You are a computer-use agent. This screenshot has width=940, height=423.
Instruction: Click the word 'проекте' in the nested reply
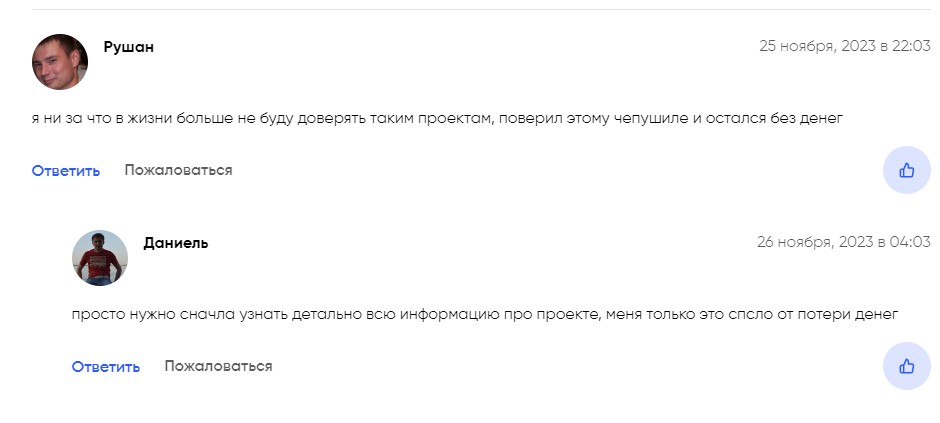566,315
